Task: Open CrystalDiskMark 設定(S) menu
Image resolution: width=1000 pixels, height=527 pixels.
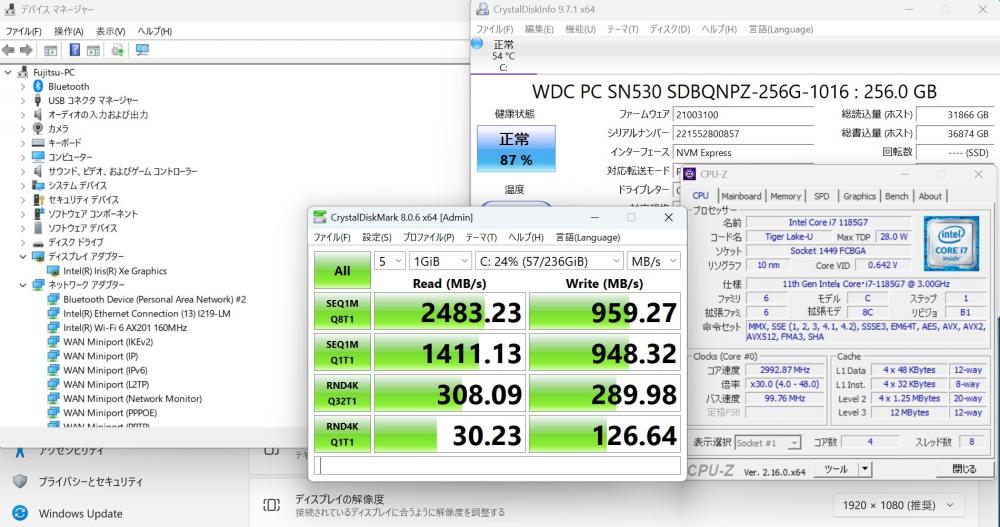Action: (377, 237)
